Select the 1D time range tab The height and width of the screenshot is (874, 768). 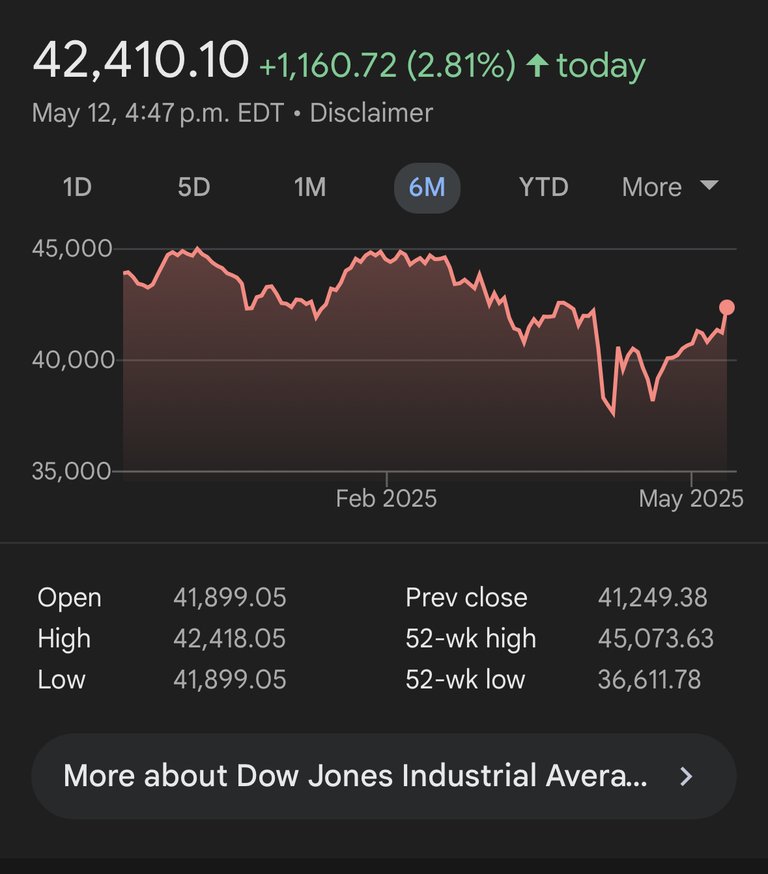(x=77, y=187)
